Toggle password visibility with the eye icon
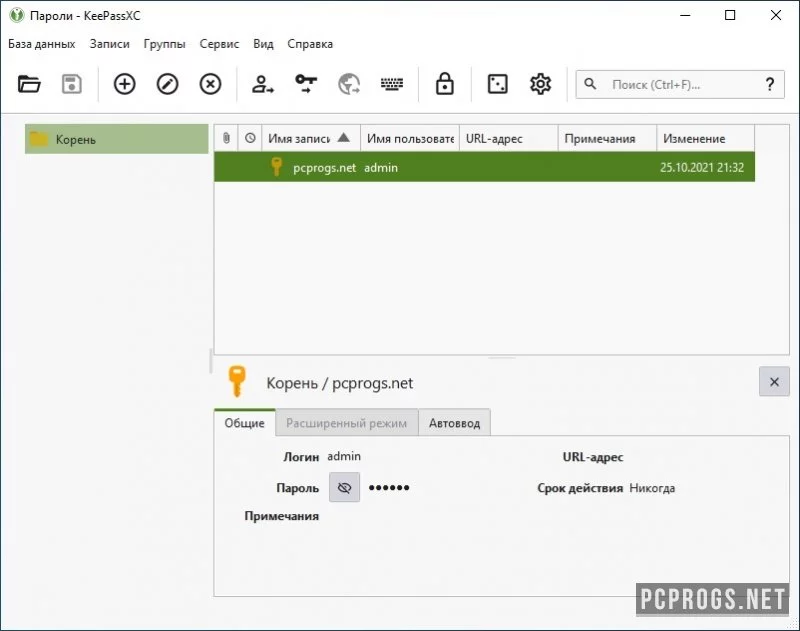The width and height of the screenshot is (800, 631). (344, 487)
